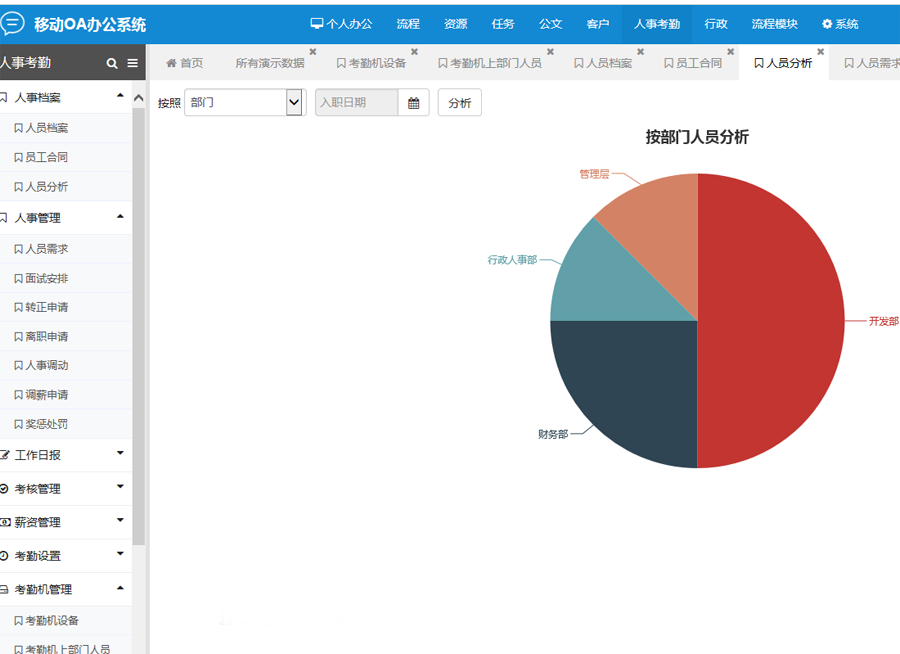900x654 pixels.
Task: Click the 入职日期 date input field
Action: (x=356, y=103)
